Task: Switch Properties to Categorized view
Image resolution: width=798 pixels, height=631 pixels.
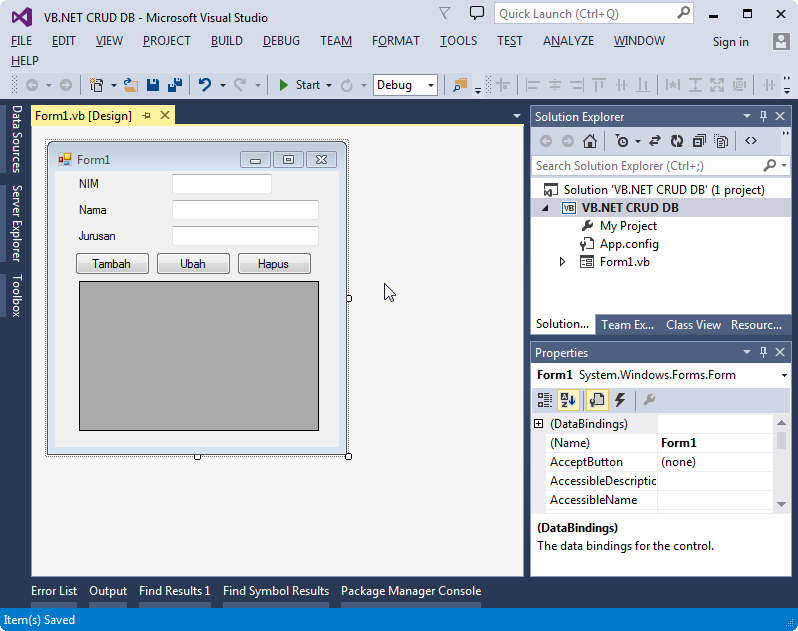Action: click(x=545, y=400)
